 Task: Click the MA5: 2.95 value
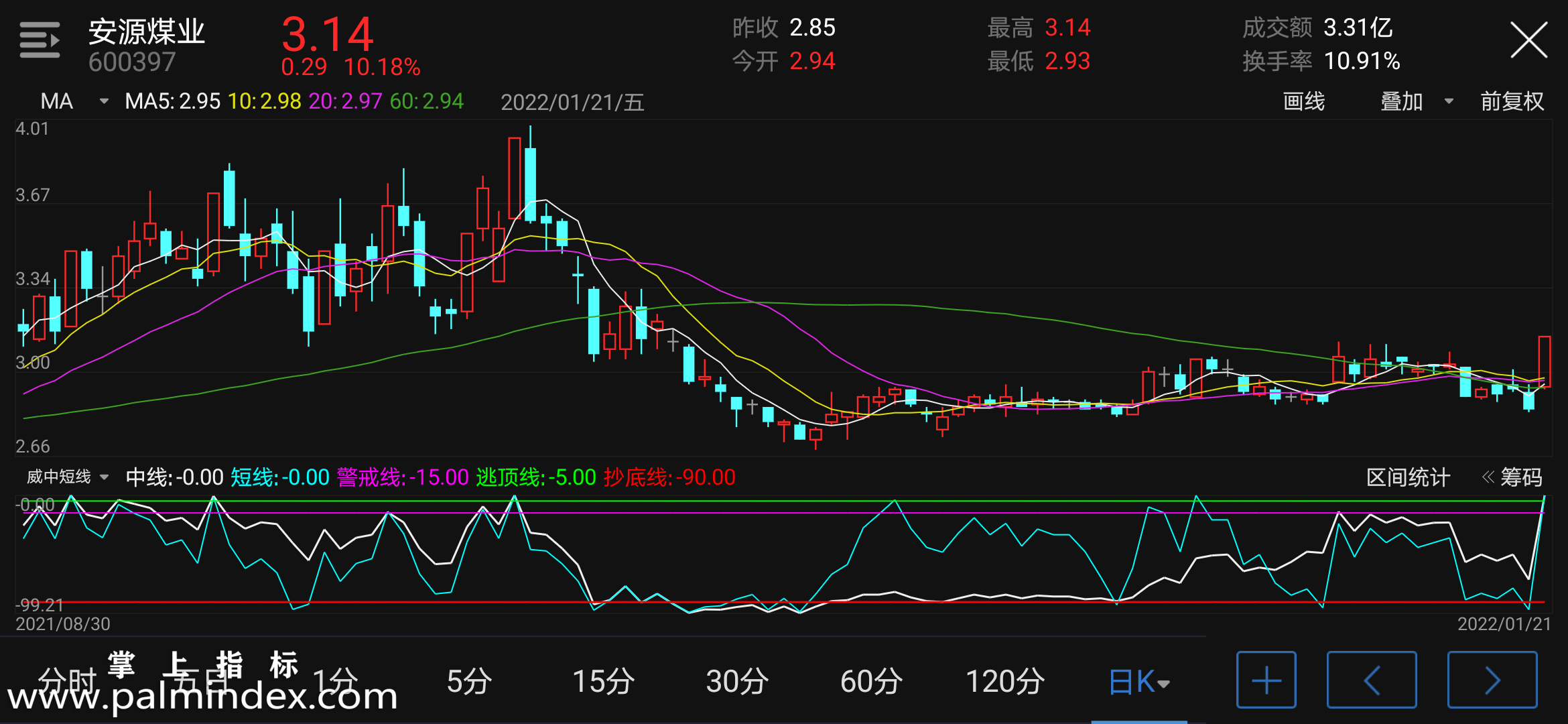172,101
